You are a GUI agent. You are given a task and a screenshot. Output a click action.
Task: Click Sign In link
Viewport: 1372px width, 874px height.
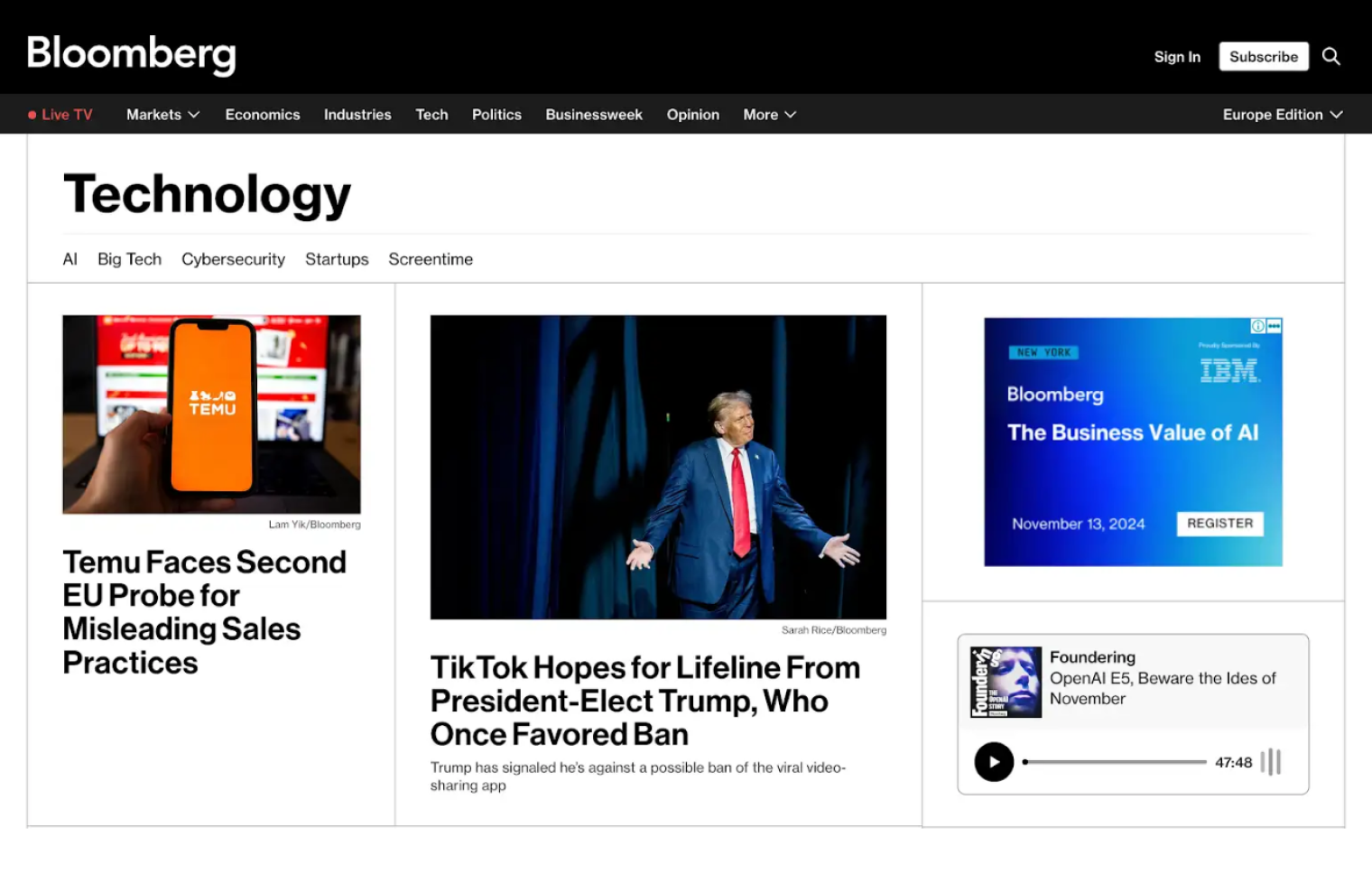[1177, 57]
